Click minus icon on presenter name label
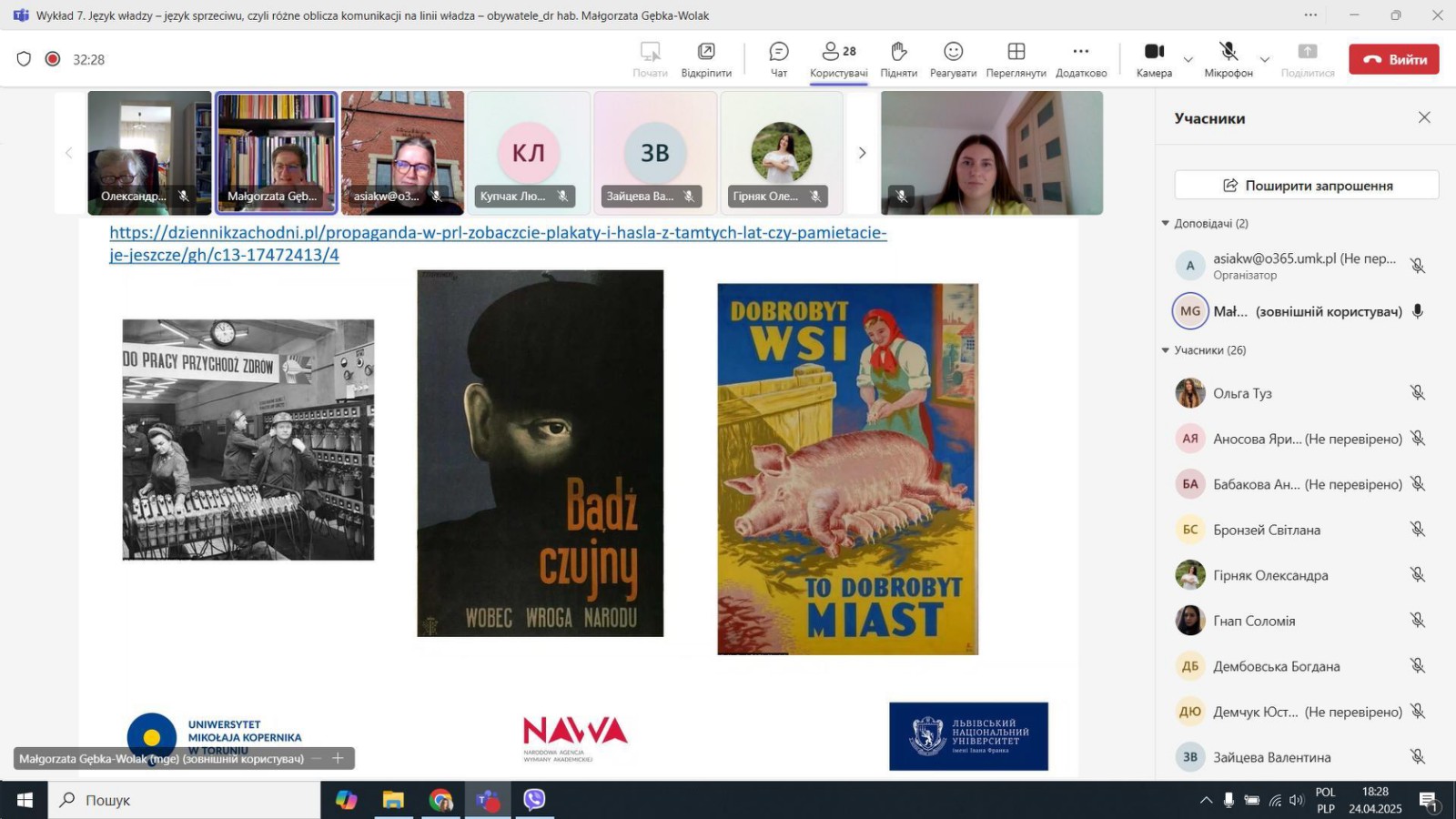1456x819 pixels. tap(317, 758)
